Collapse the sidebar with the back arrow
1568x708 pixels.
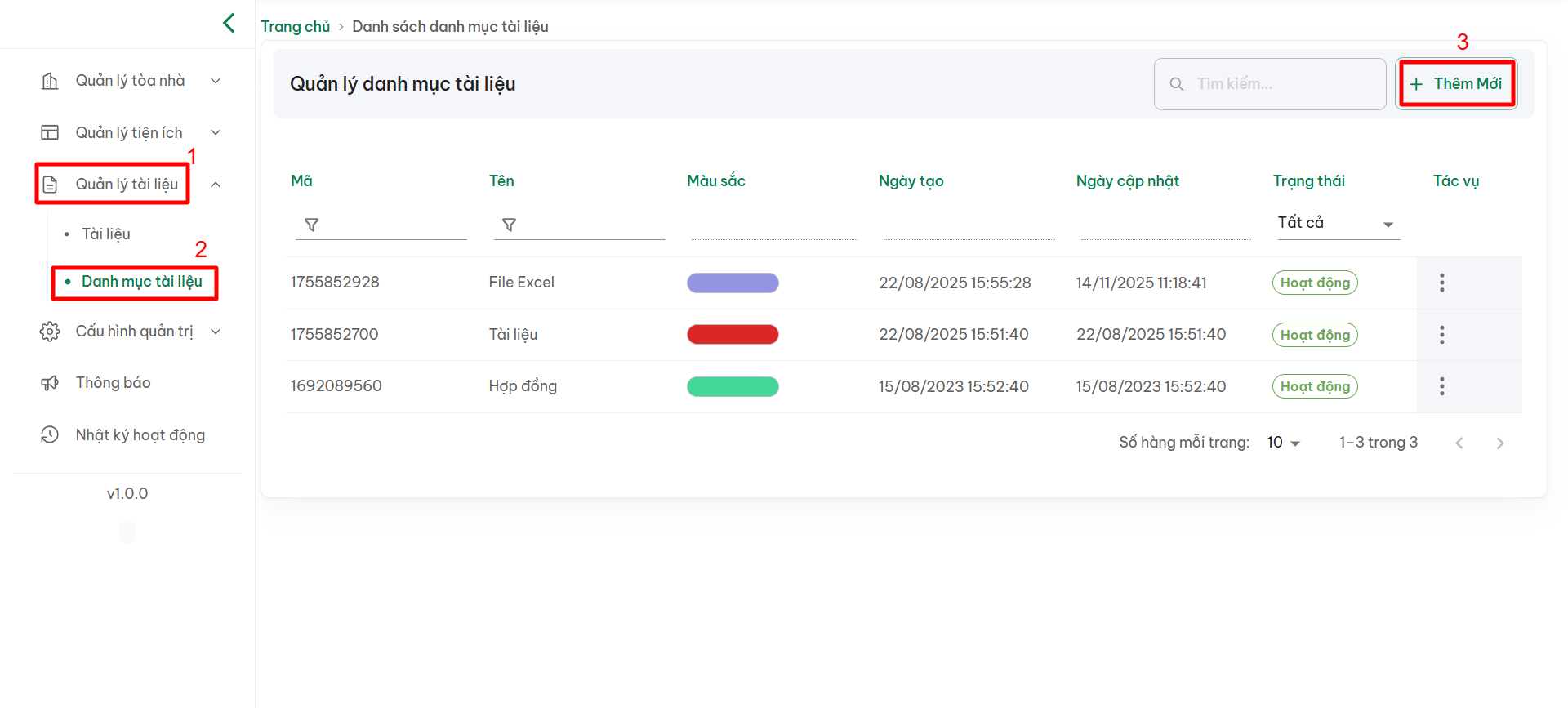point(229,23)
